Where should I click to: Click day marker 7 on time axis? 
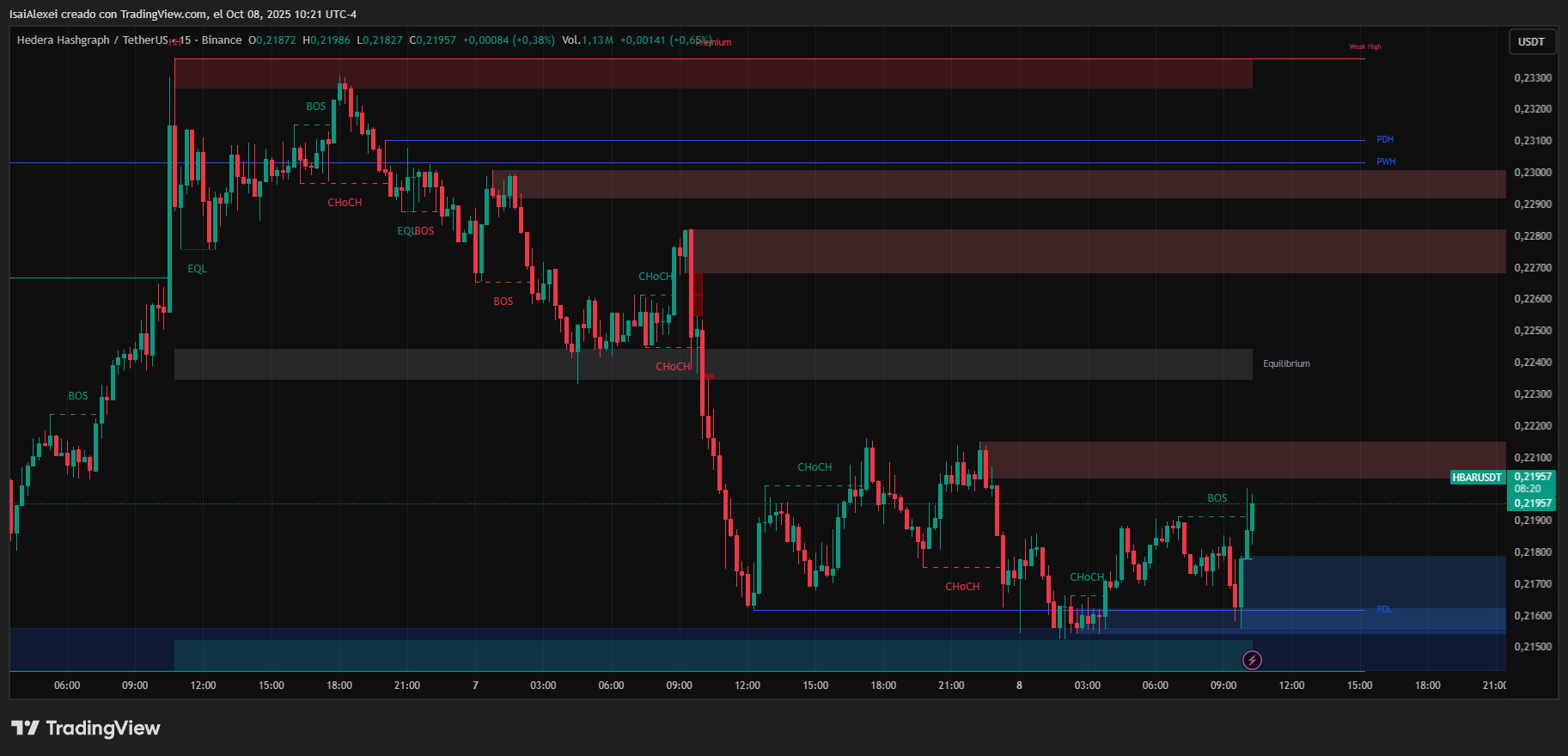[x=475, y=686]
